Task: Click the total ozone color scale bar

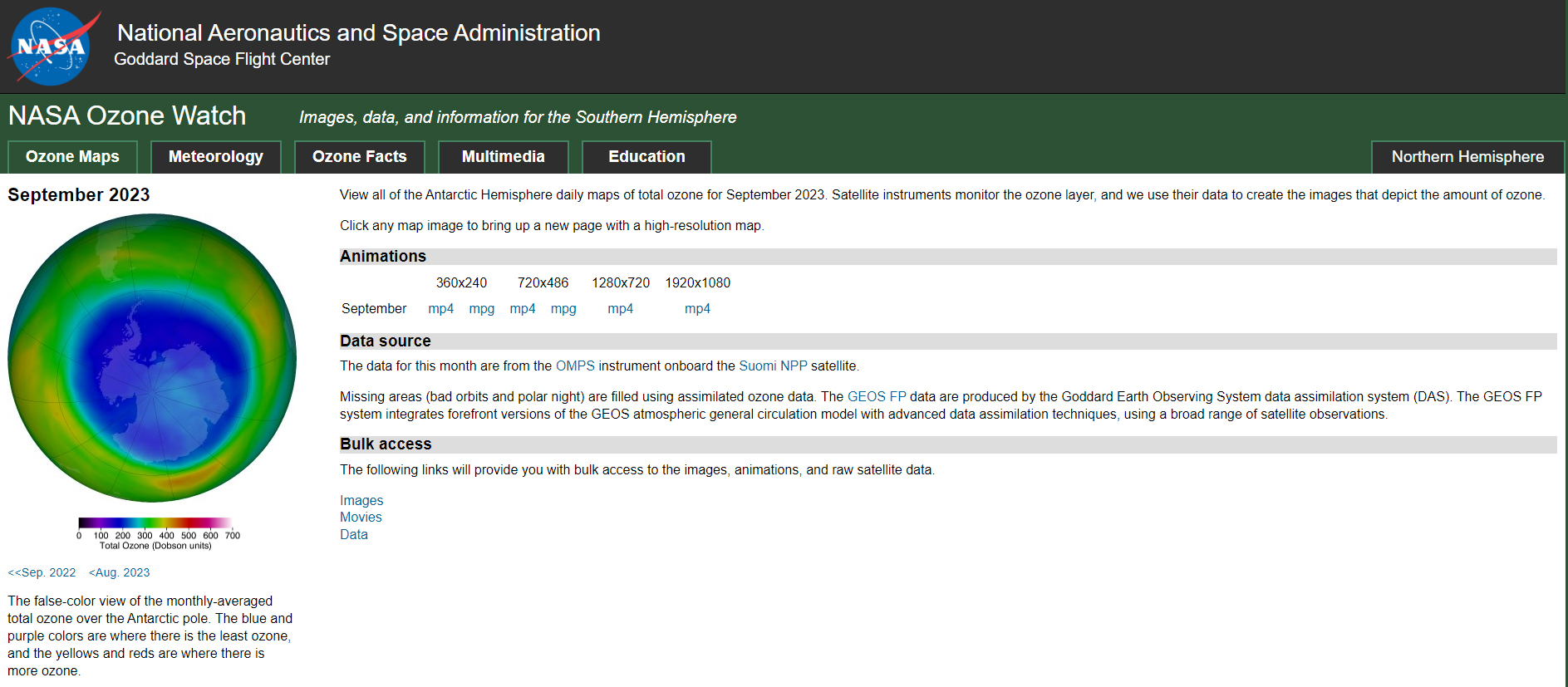Action: coord(155,523)
